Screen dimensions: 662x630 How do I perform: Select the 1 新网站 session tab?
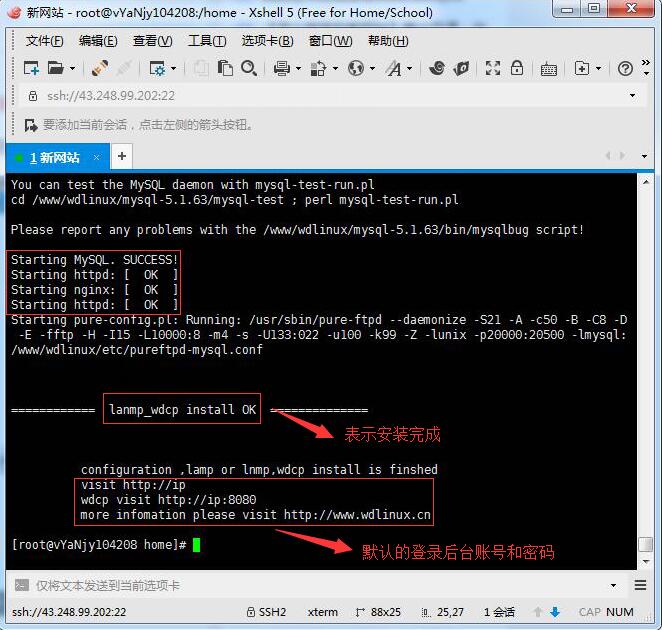coord(54,157)
